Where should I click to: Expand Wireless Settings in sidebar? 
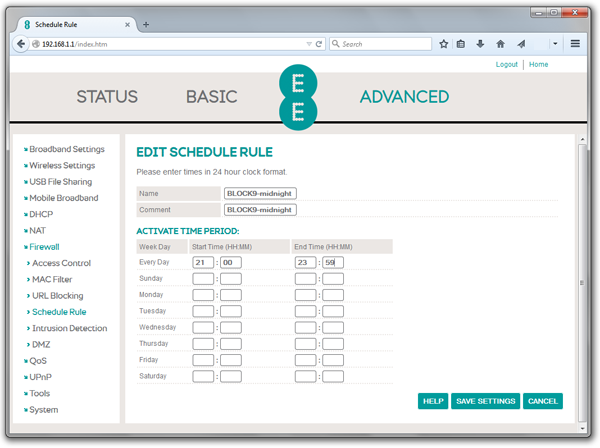click(x=60, y=166)
